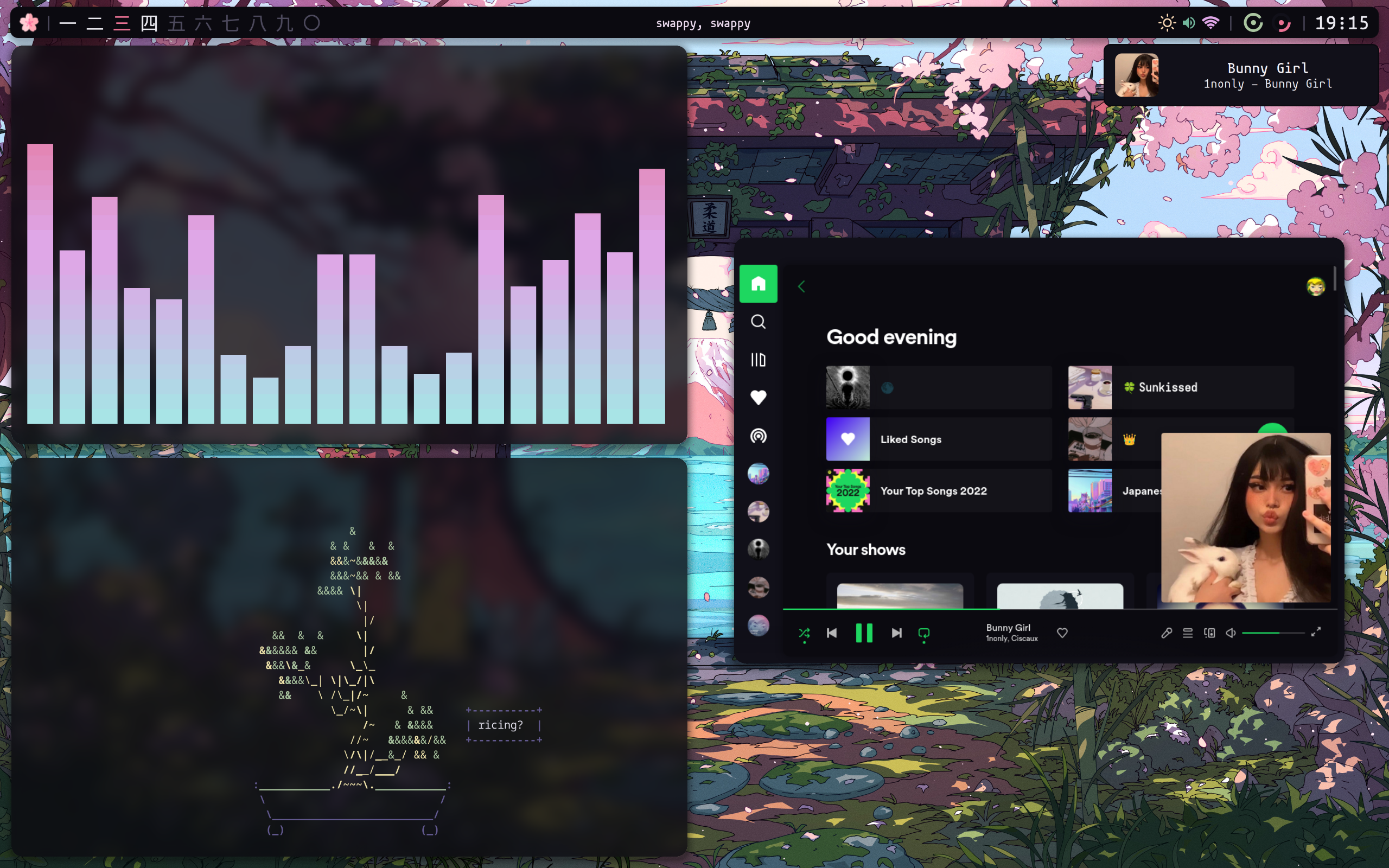
Task: Expand player to full screen
Action: 1316,631
